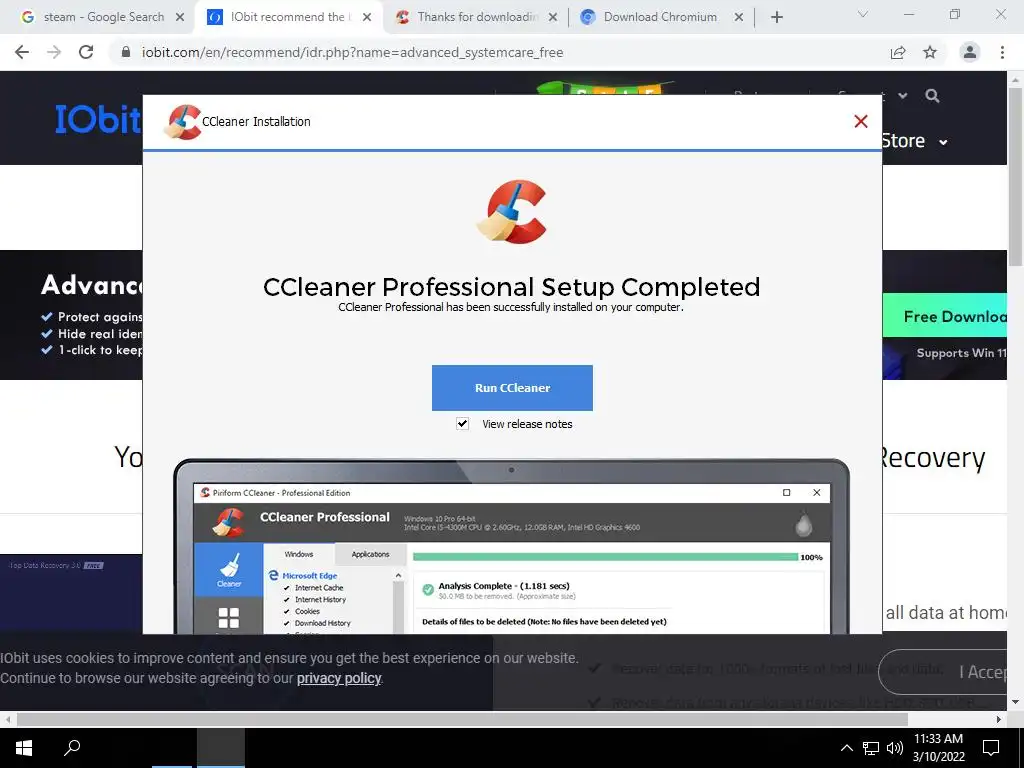This screenshot has height=768, width=1024.
Task: Click the Windows tab in preview screenshot
Action: [x=298, y=554]
